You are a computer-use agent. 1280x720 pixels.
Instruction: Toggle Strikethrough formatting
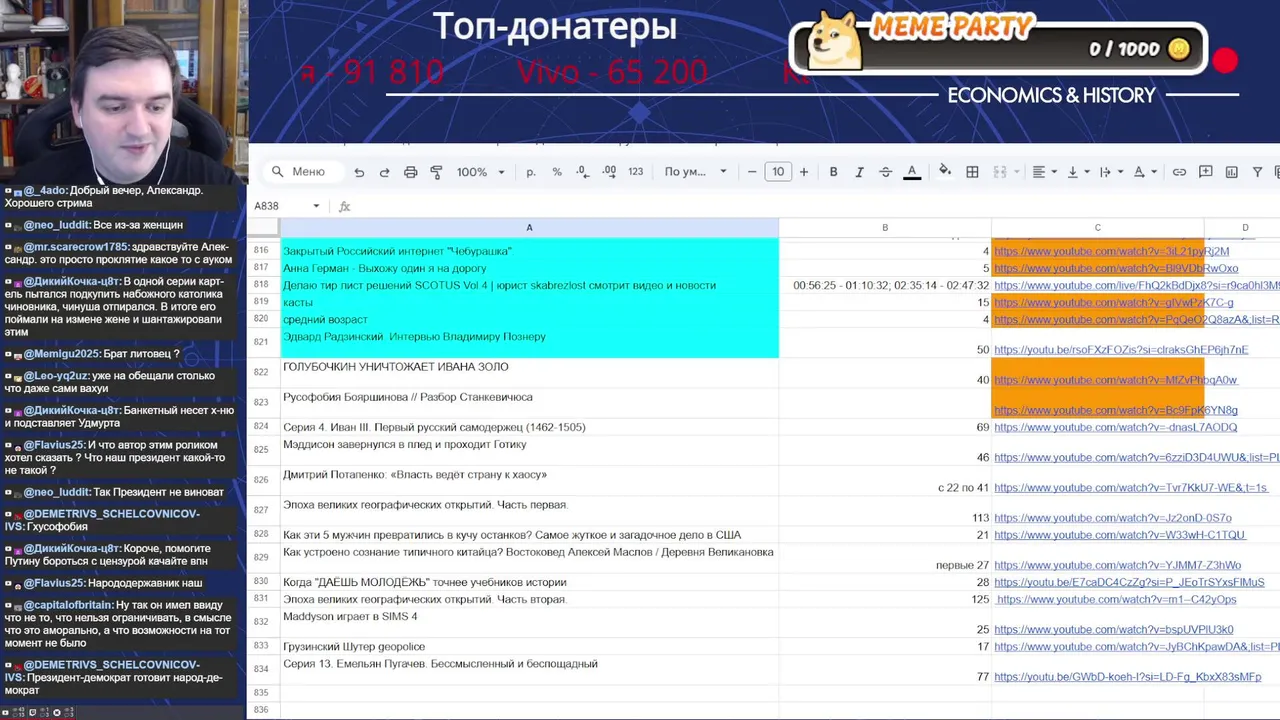[x=885, y=172]
